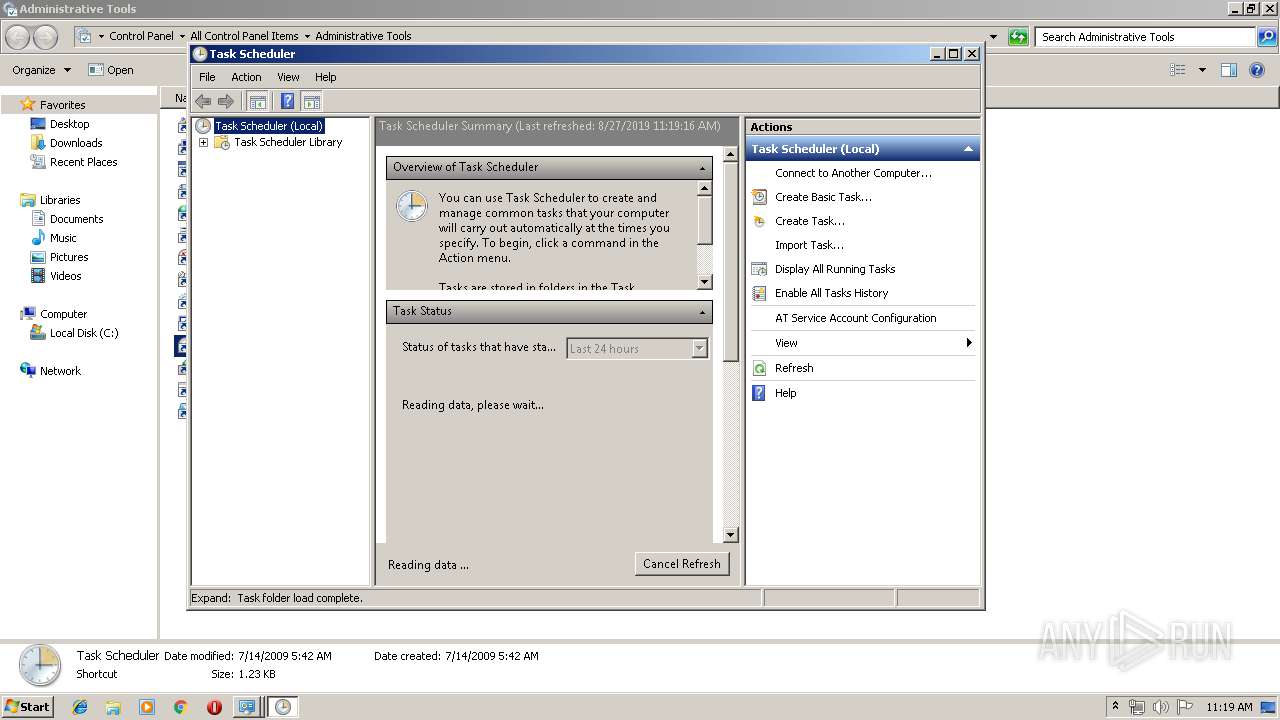Click the Enable All Tasks History icon
Screen dimensions: 1280x720
pyautogui.click(x=760, y=293)
